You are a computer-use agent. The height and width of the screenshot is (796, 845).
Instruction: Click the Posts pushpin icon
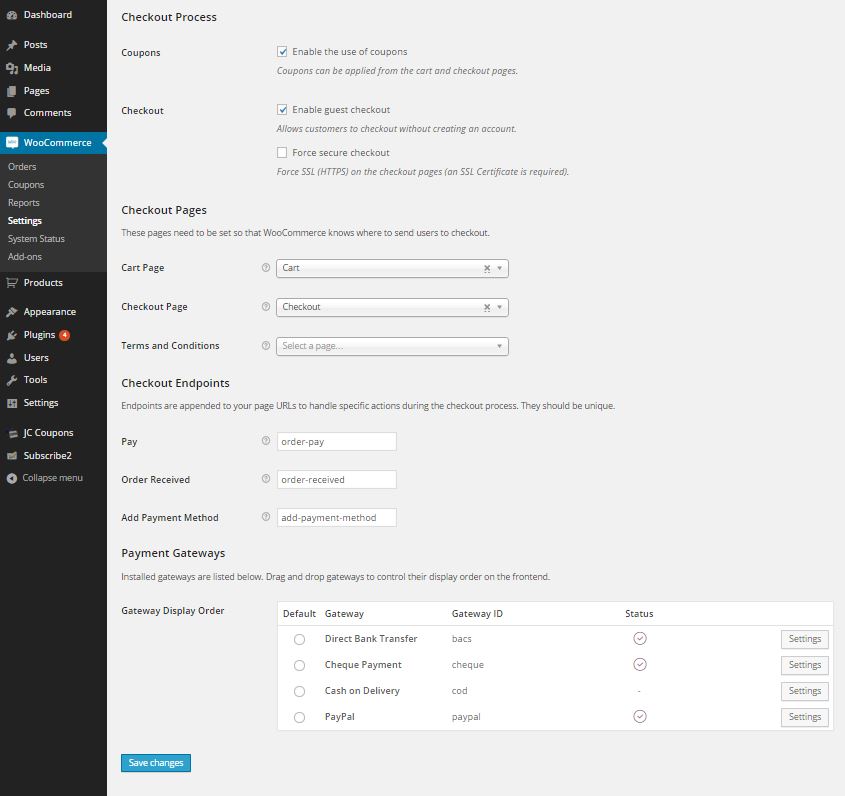pos(14,43)
